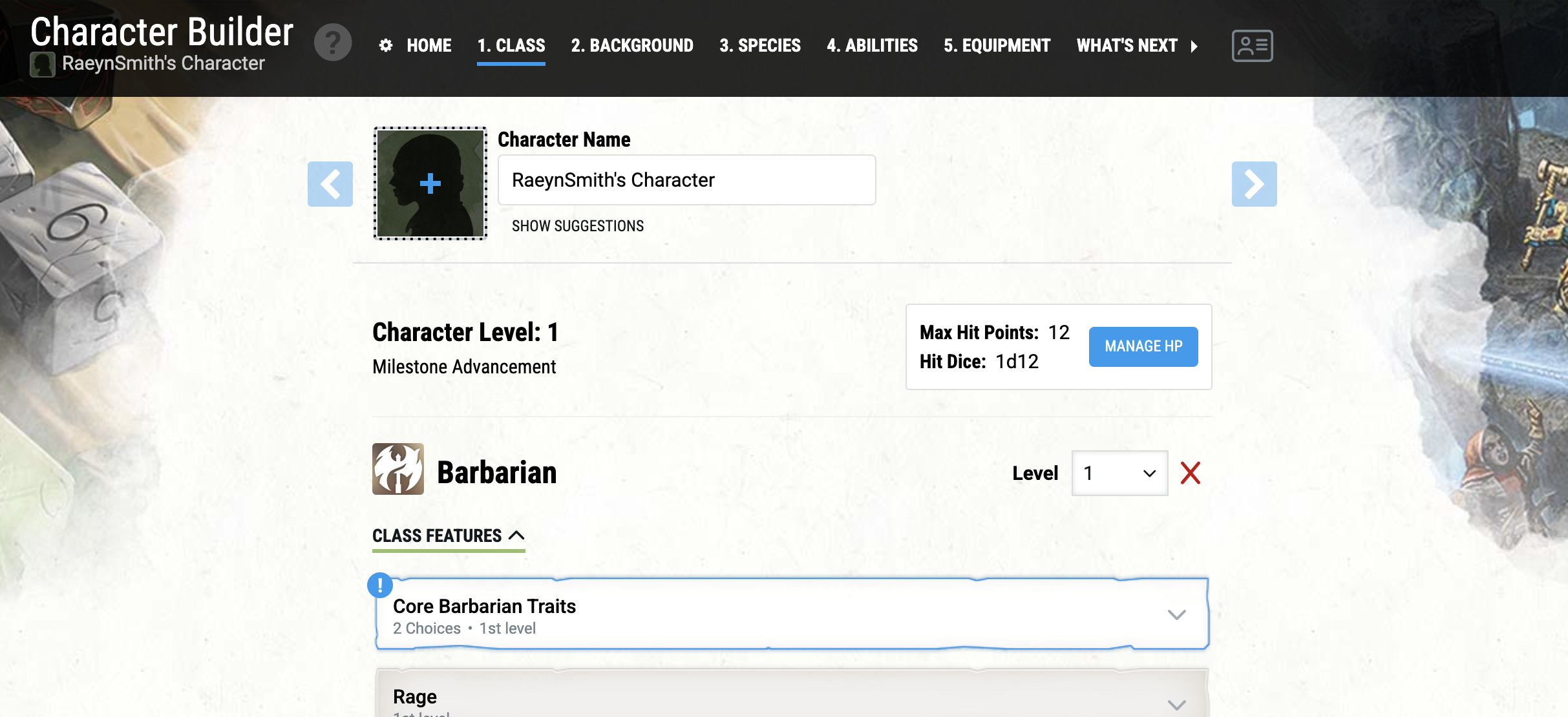Screen dimensions: 1568x717
Task: Open the Barbarian Level dropdown
Action: 1119,473
